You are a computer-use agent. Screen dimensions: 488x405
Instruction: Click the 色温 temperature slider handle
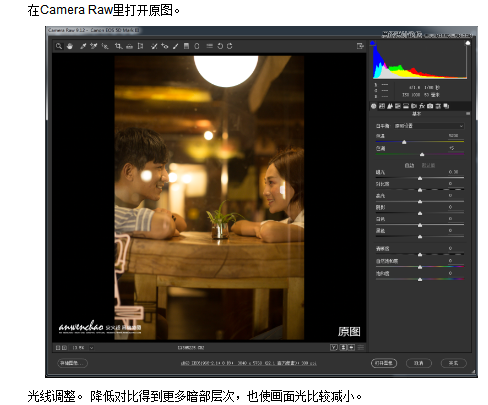pos(404,142)
